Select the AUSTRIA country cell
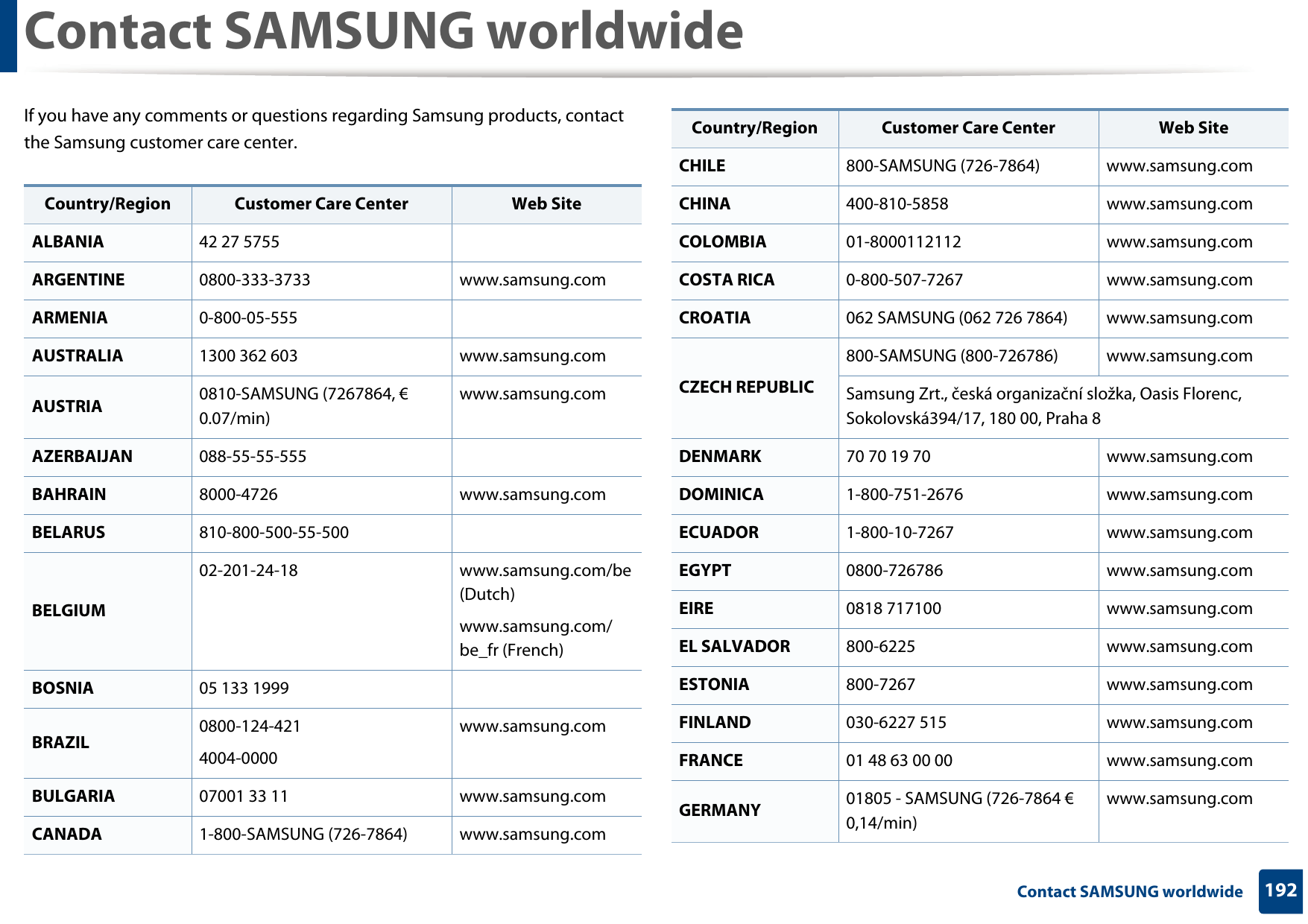Image resolution: width=1308 pixels, height=924 pixels. pyautogui.click(x=107, y=407)
